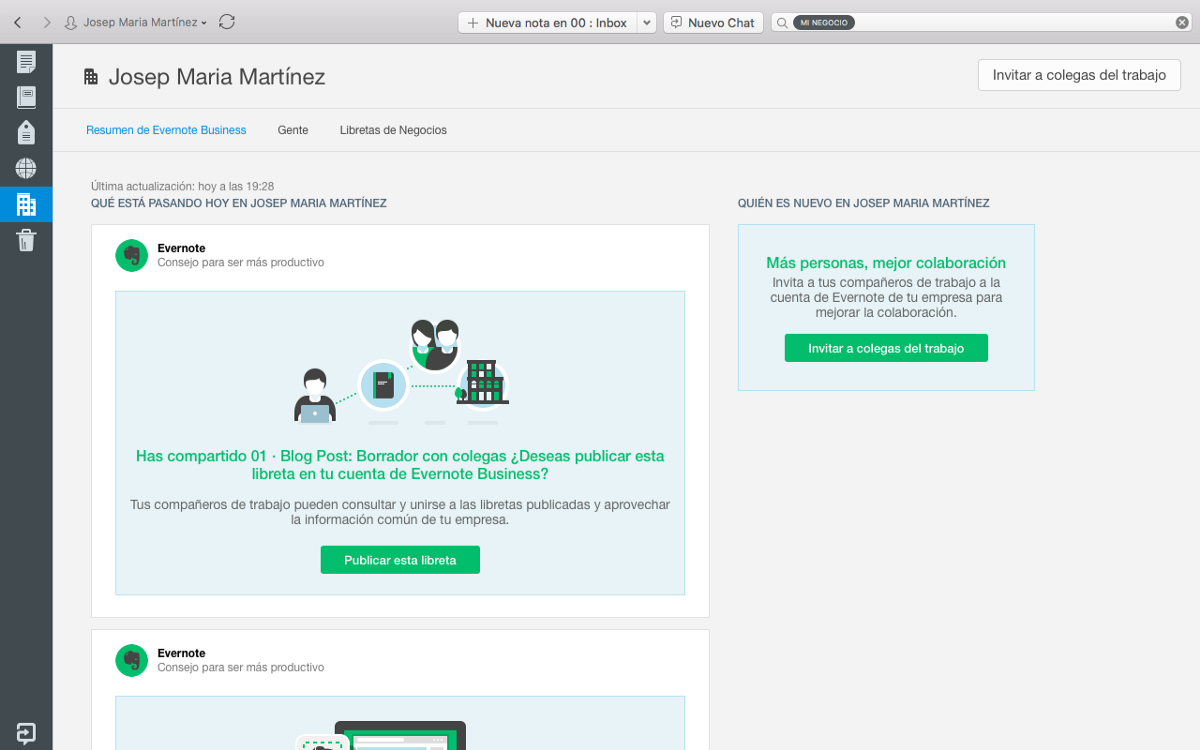The width and height of the screenshot is (1200, 750).
Task: Trigger a sync with the circular arrows icon
Action: click(227, 21)
